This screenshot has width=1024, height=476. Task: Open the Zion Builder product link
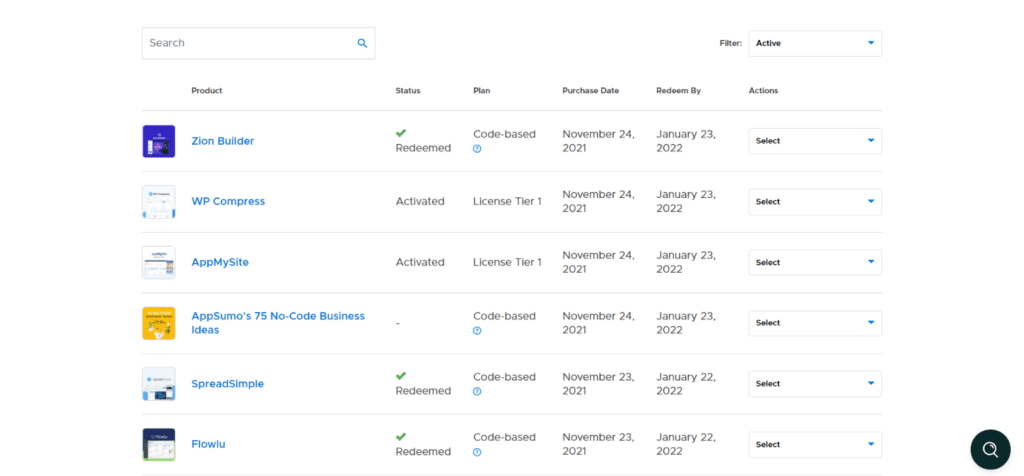(x=223, y=141)
